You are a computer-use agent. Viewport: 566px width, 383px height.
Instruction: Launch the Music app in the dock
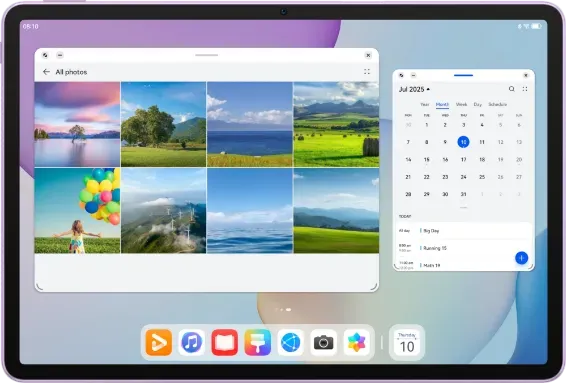191,342
